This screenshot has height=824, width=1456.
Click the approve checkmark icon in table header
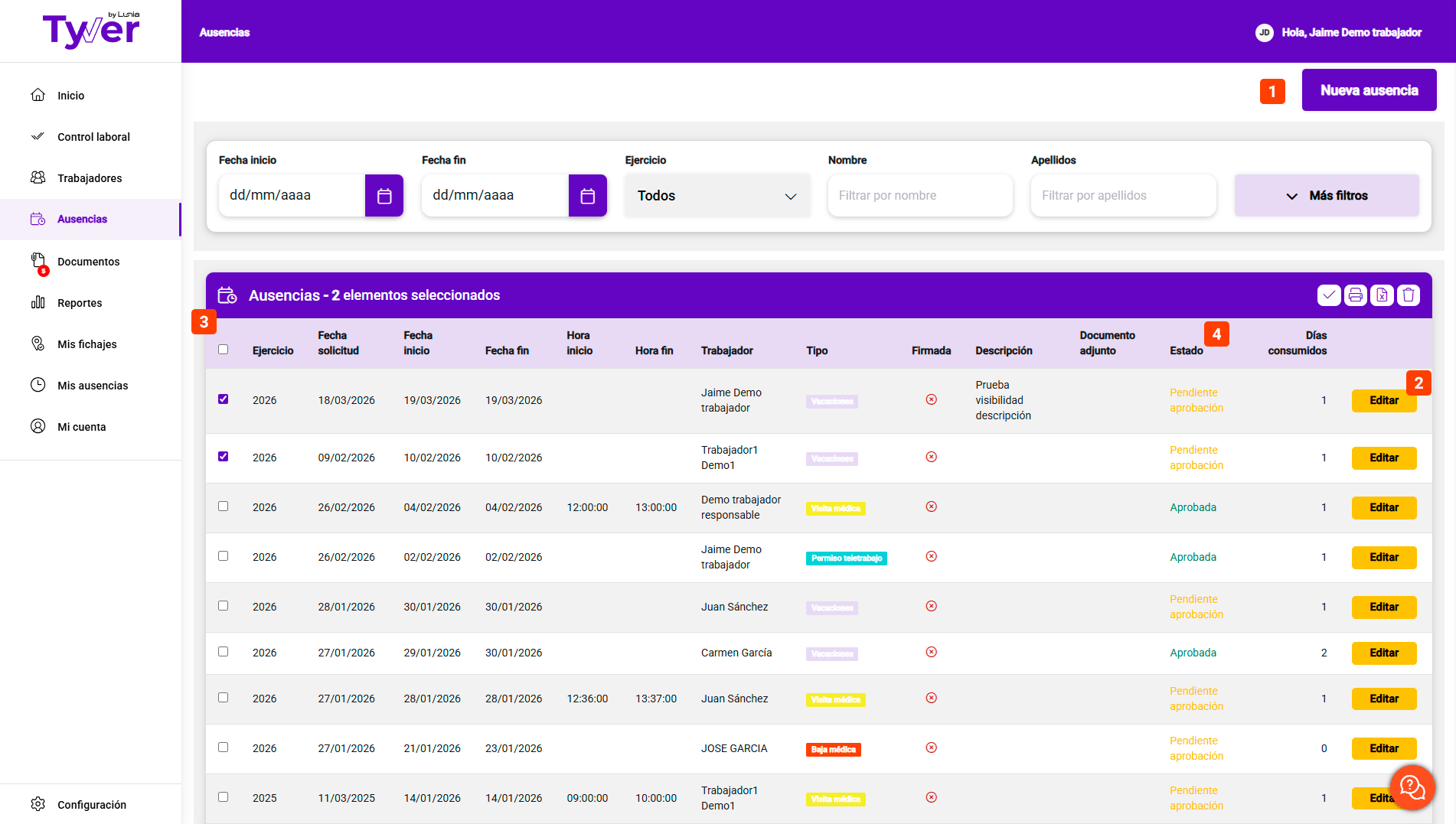point(1329,295)
